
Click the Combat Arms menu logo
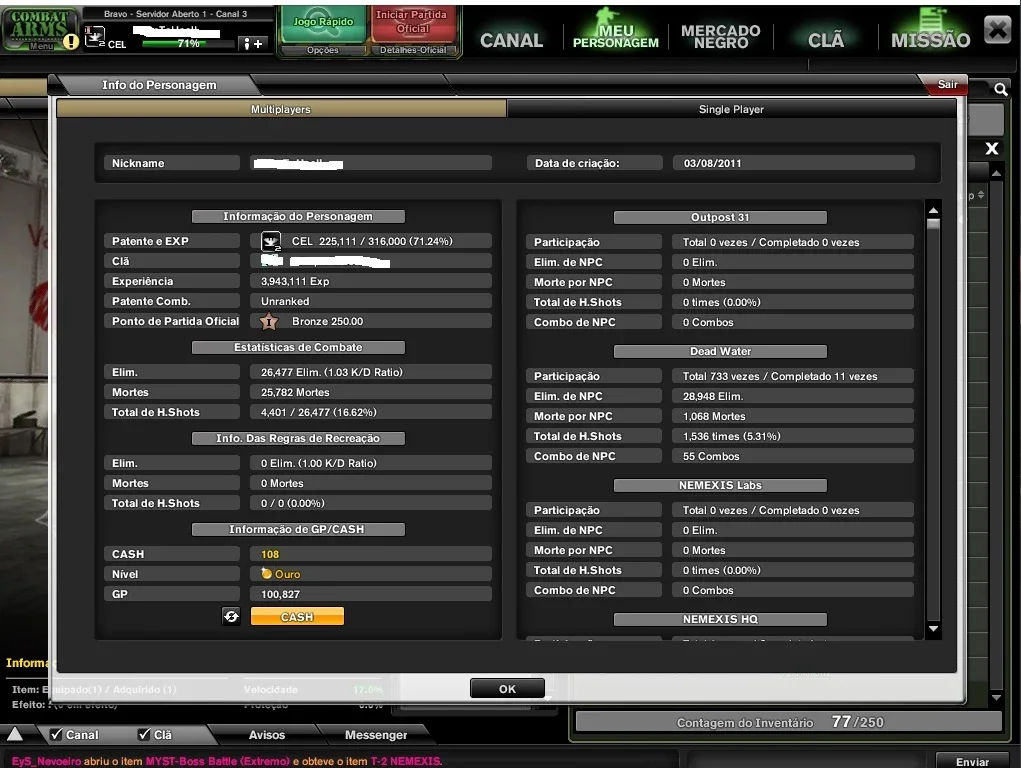point(39,29)
